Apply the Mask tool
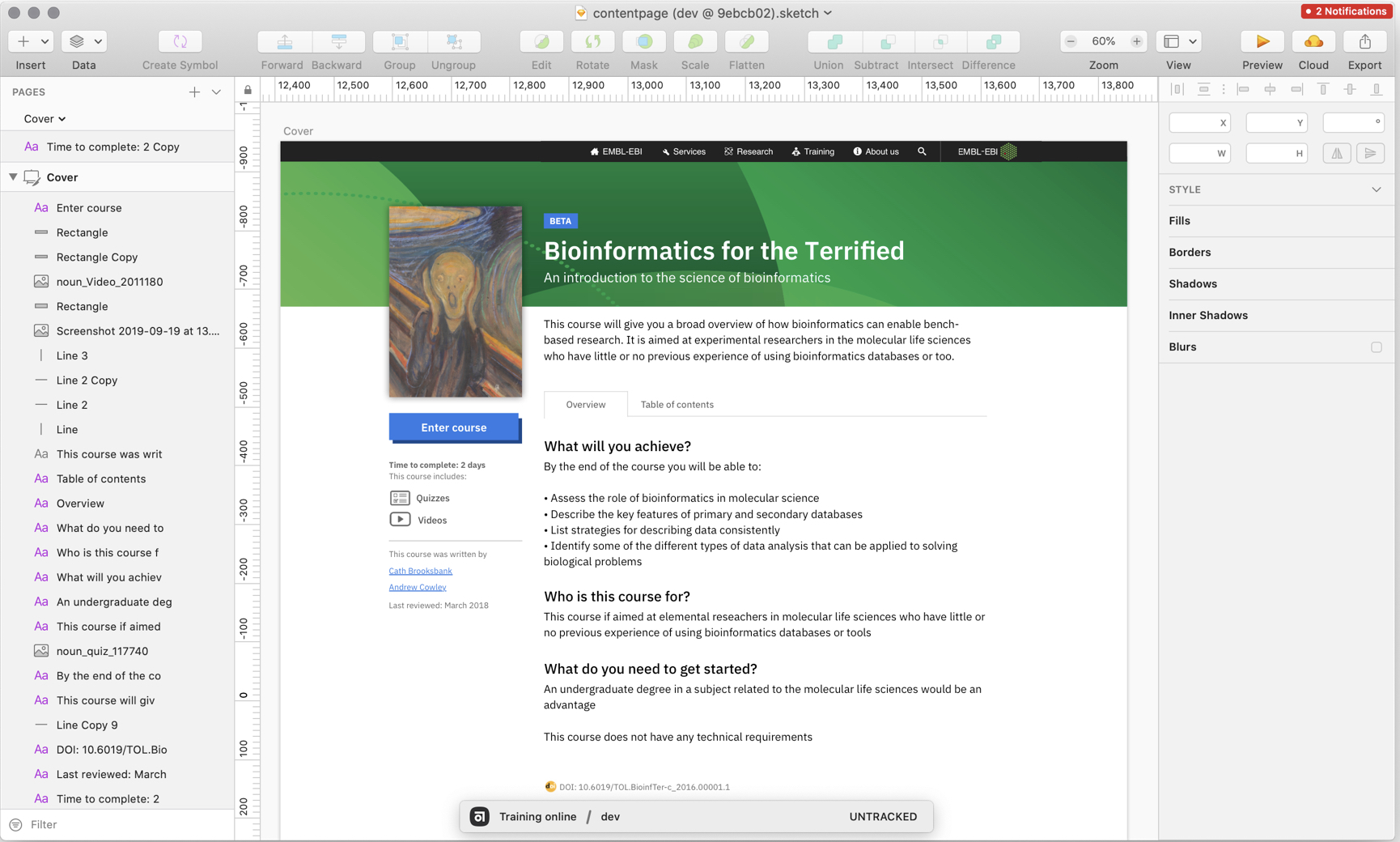1400x842 pixels. tap(643, 41)
